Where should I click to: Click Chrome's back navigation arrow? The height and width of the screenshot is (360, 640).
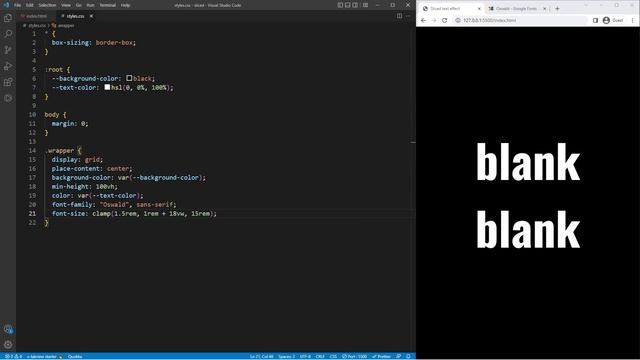(423, 20)
